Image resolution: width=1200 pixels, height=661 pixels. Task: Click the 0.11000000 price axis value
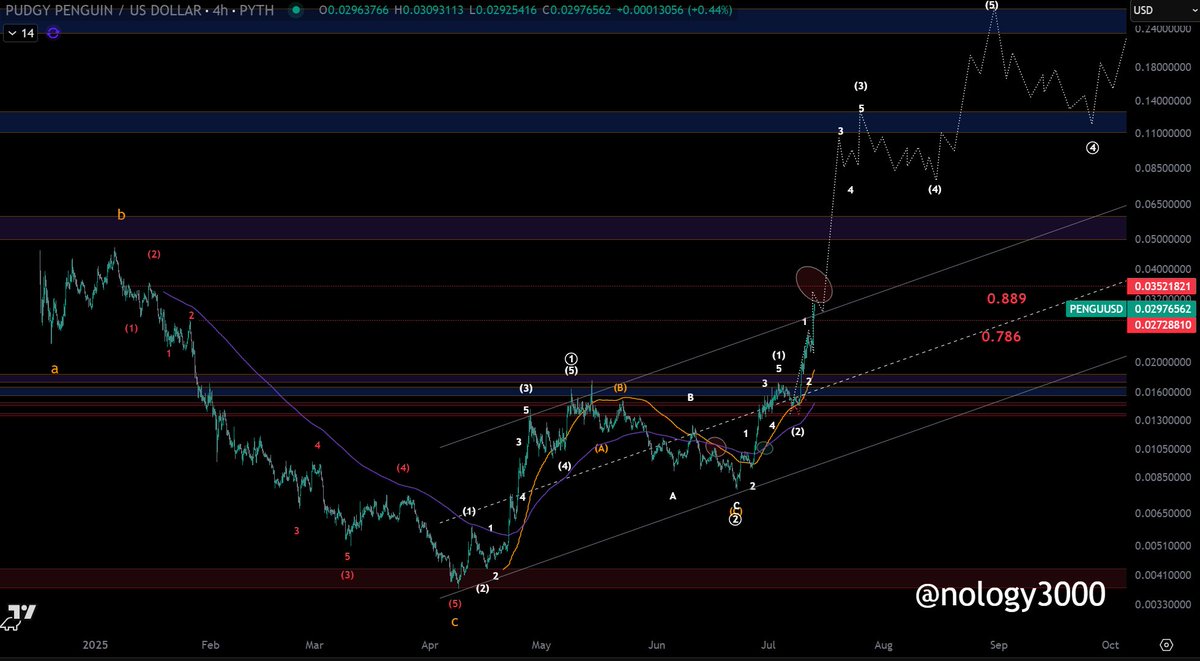tap(1162, 133)
